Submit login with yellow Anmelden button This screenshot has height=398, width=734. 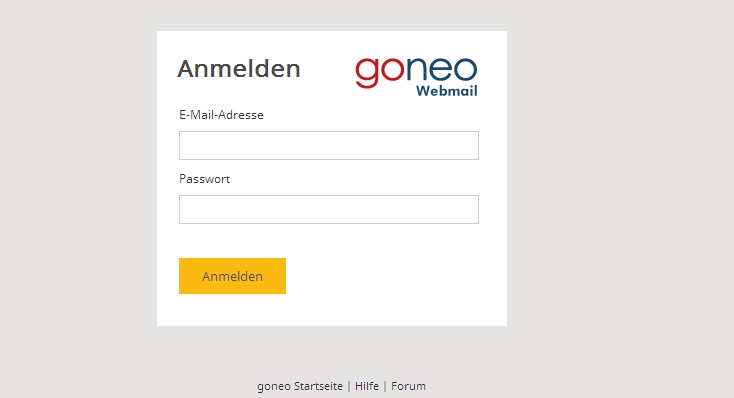pos(232,276)
